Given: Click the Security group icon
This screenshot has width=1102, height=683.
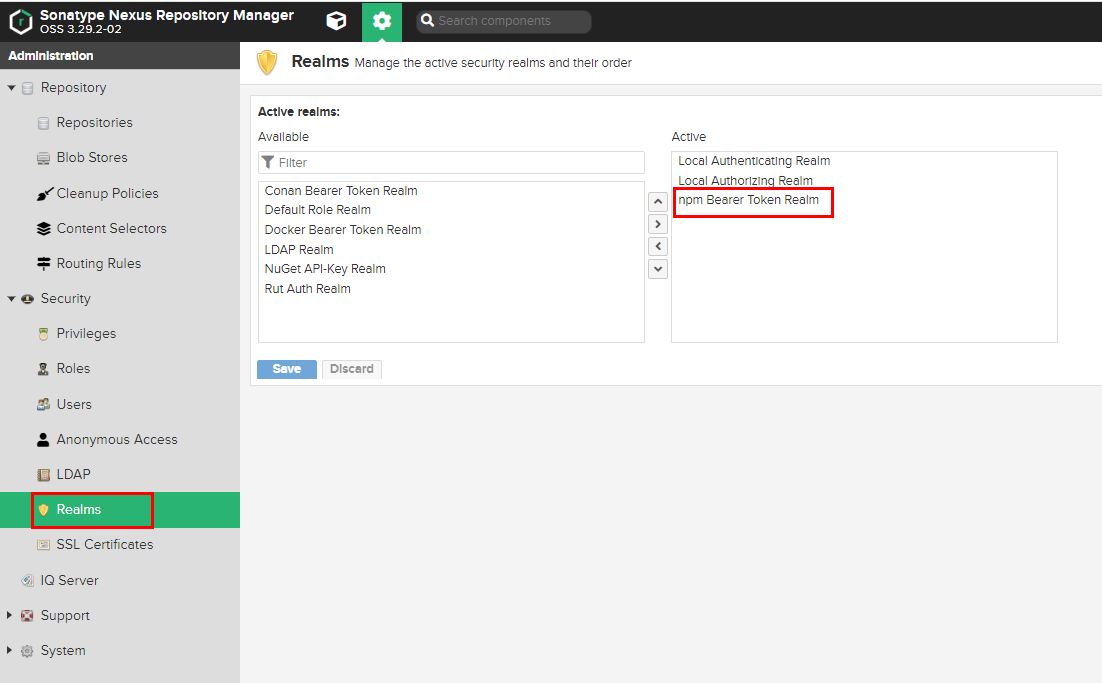Looking at the screenshot, I should click(27, 299).
